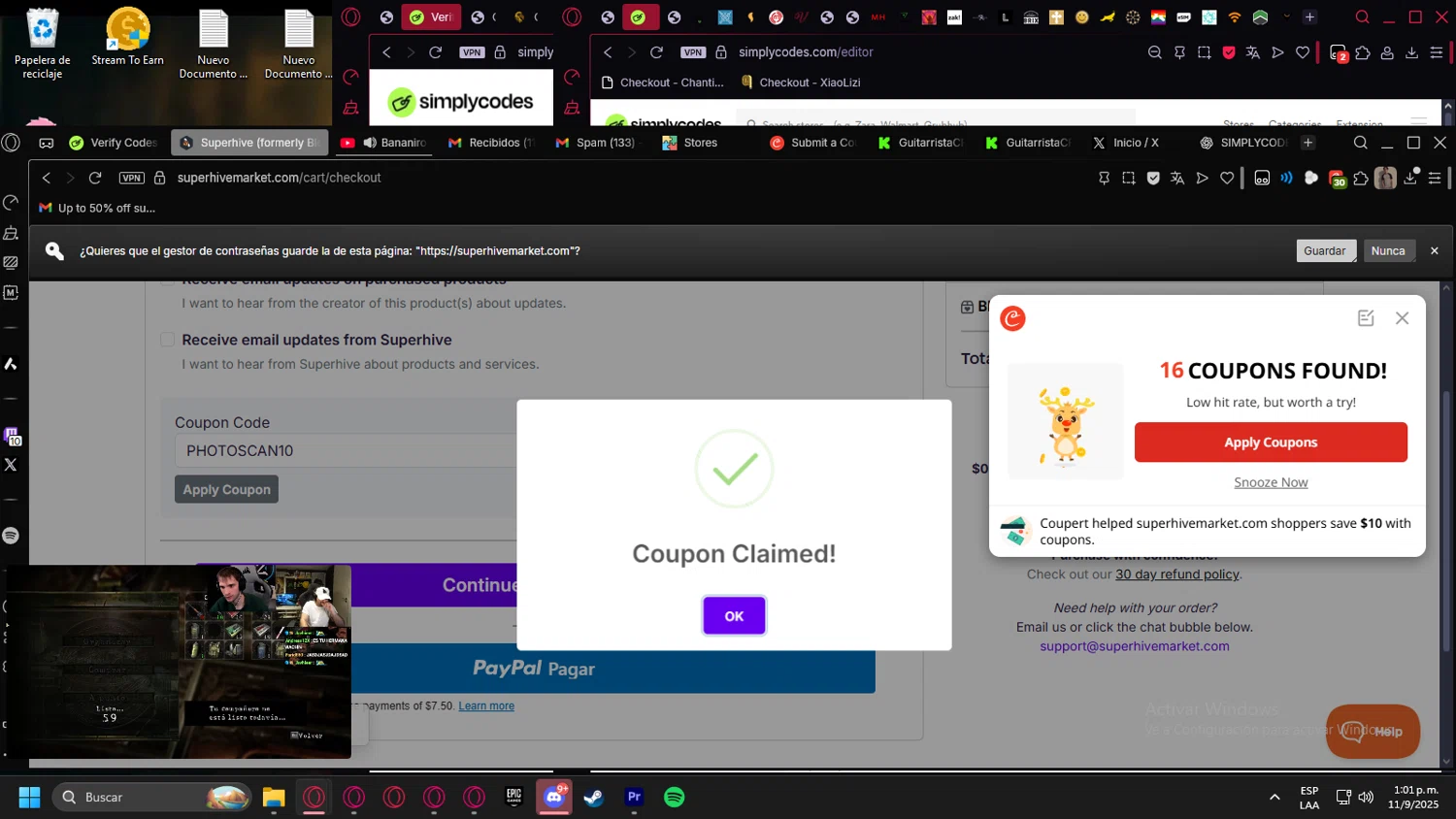This screenshot has height=819, width=1456.
Task: Click Guardar in the password manager bar
Action: tap(1325, 250)
